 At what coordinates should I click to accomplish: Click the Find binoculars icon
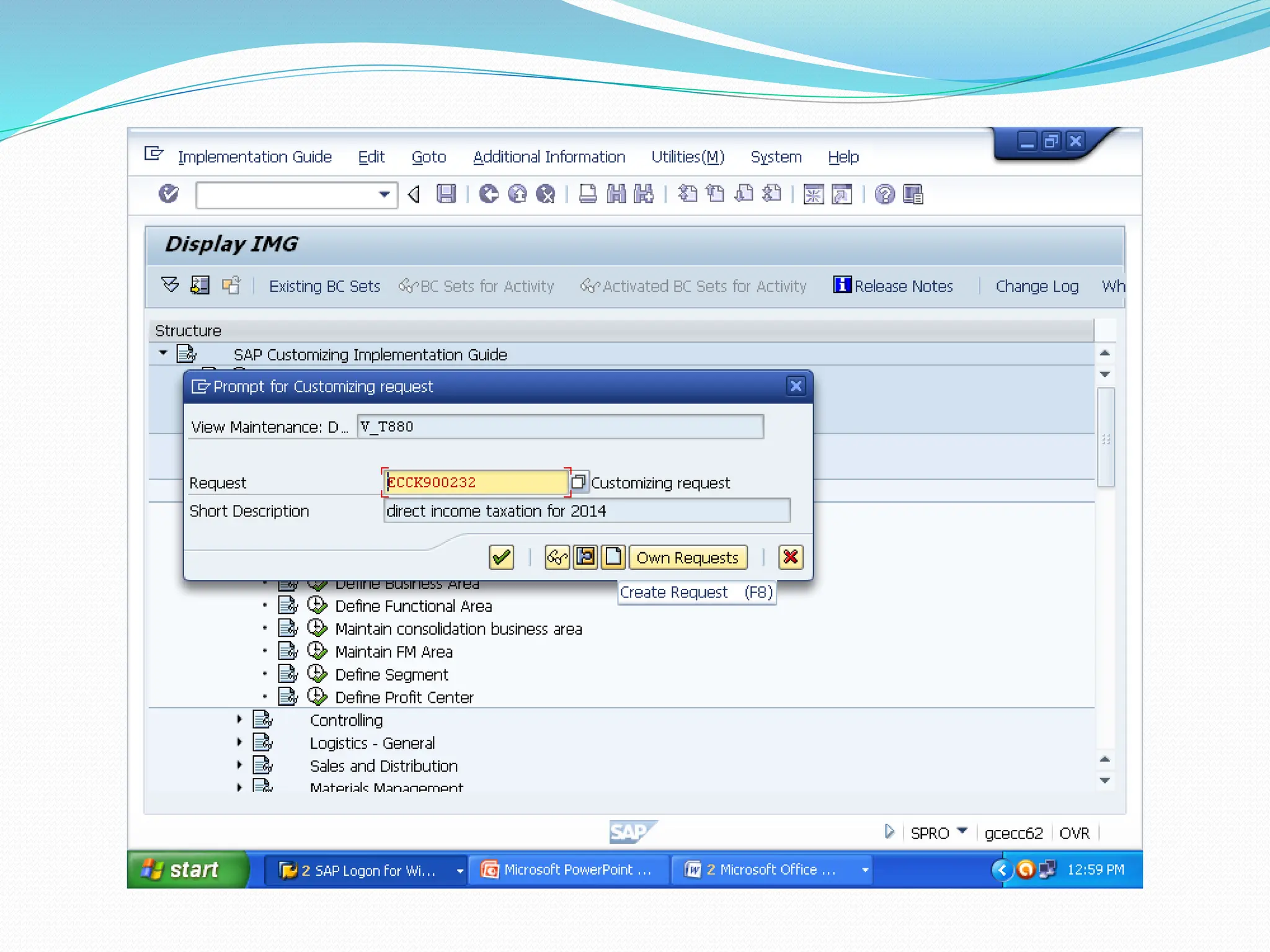tap(616, 194)
